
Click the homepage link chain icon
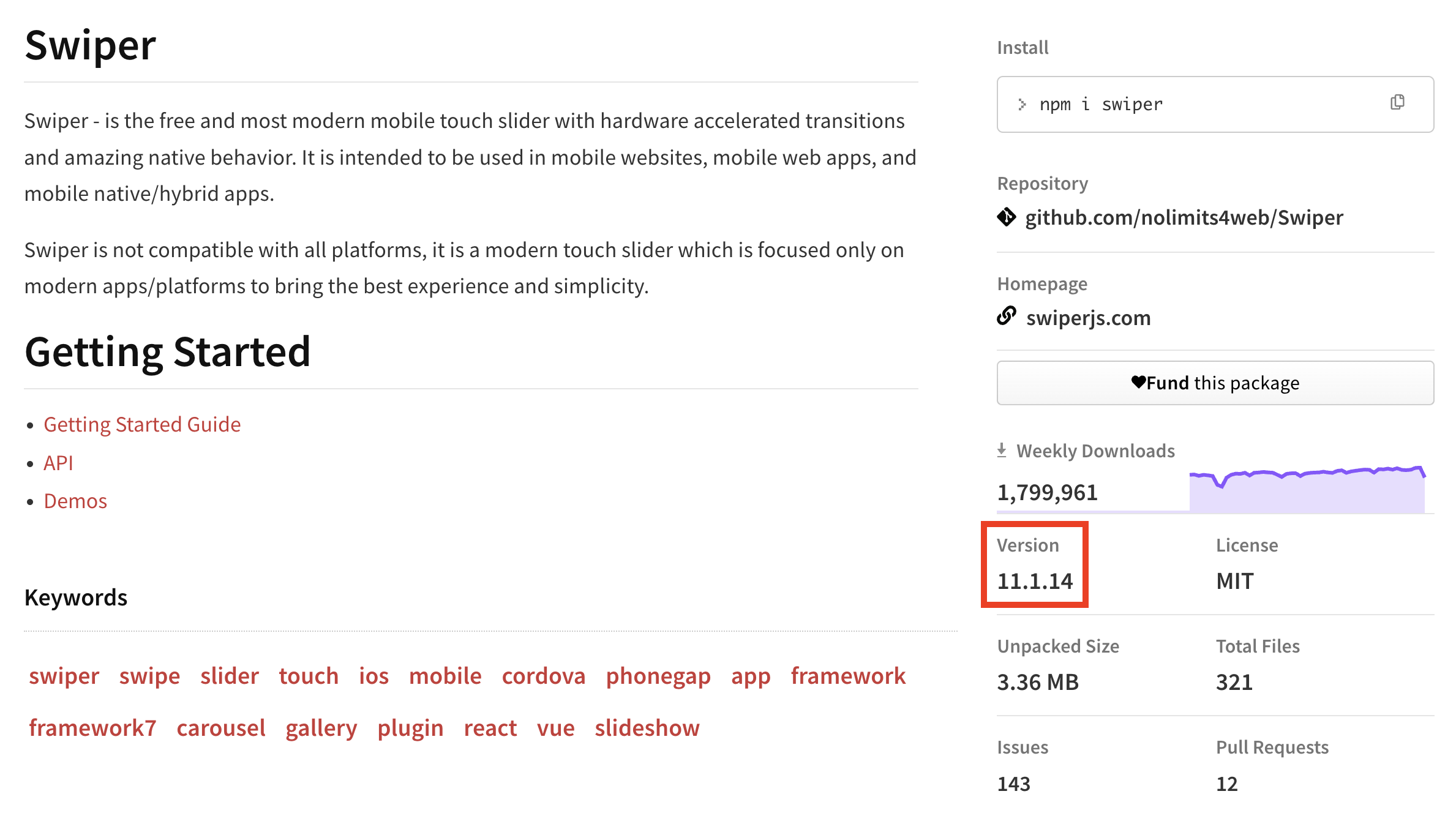[1006, 316]
